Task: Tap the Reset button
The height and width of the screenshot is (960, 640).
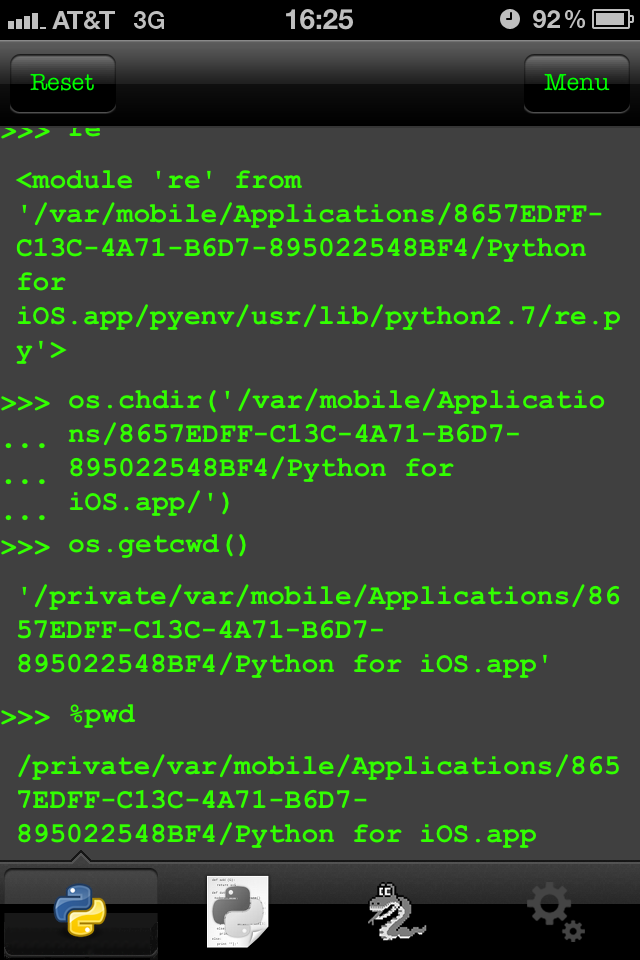Action: [x=62, y=83]
